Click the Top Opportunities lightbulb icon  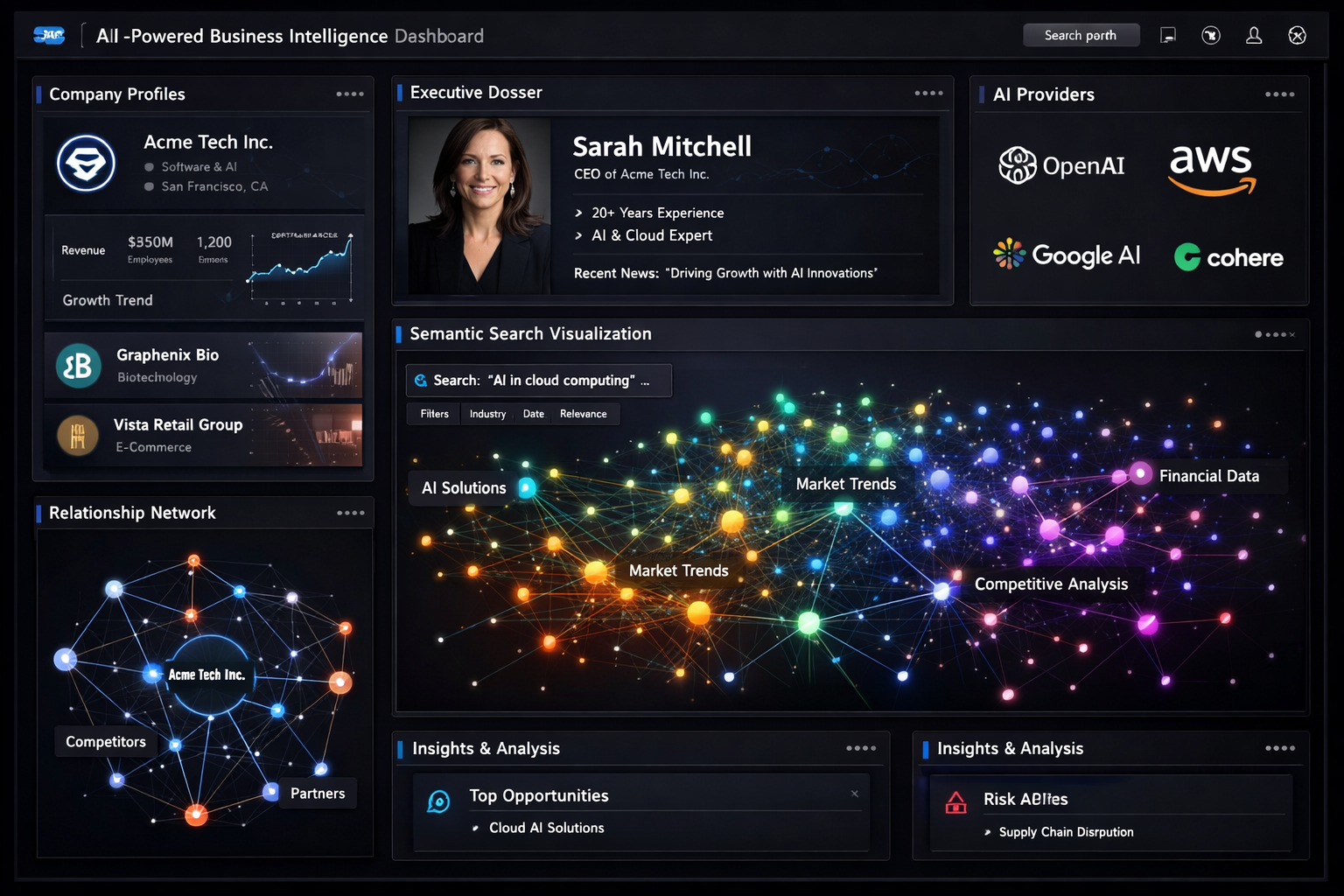click(x=438, y=801)
